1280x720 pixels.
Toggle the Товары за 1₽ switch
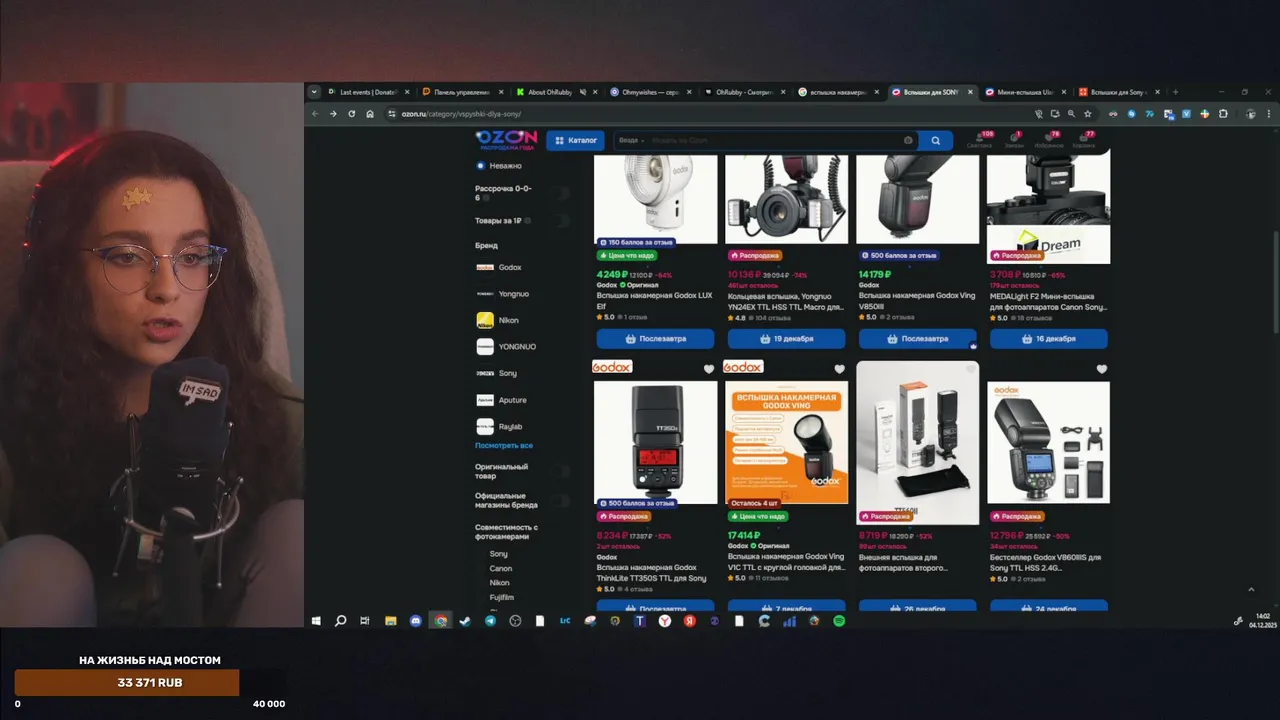(x=562, y=220)
